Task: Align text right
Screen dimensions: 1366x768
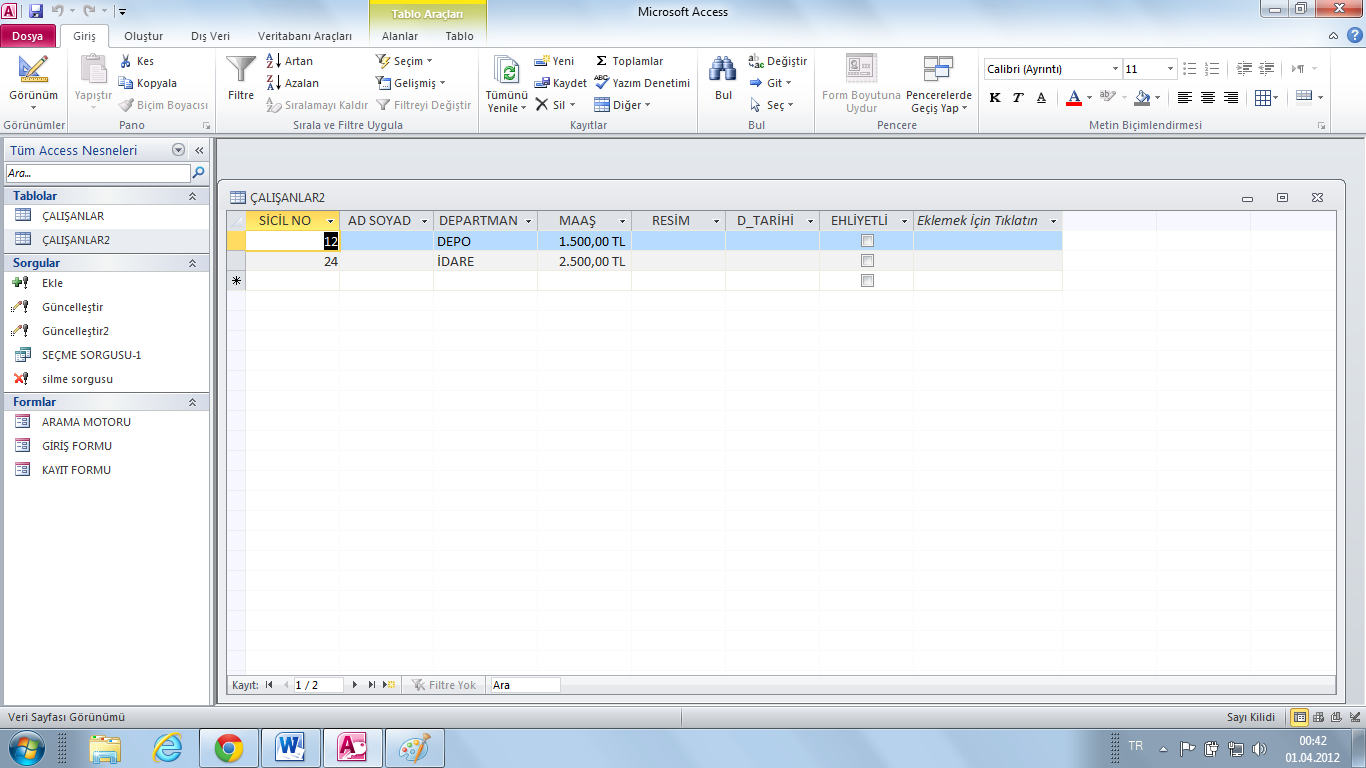Action: 1231,97
